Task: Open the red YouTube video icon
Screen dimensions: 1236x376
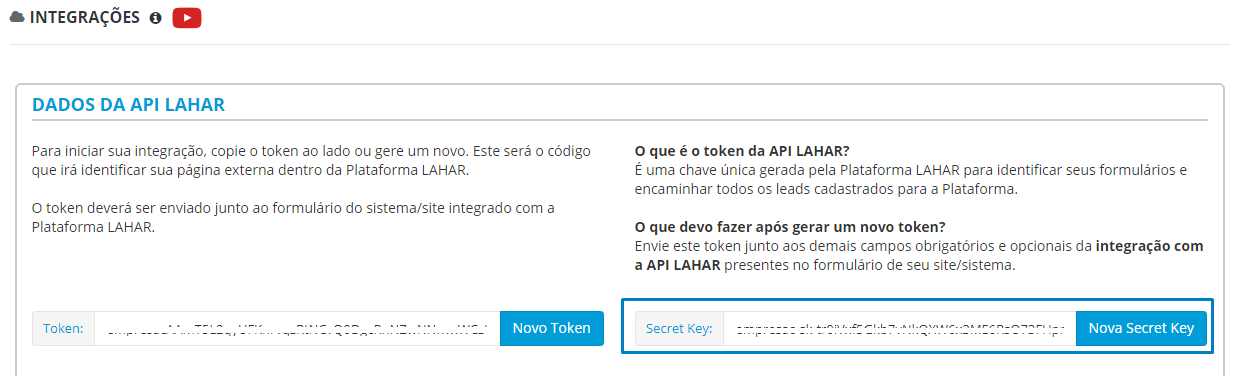Action: 187,17
